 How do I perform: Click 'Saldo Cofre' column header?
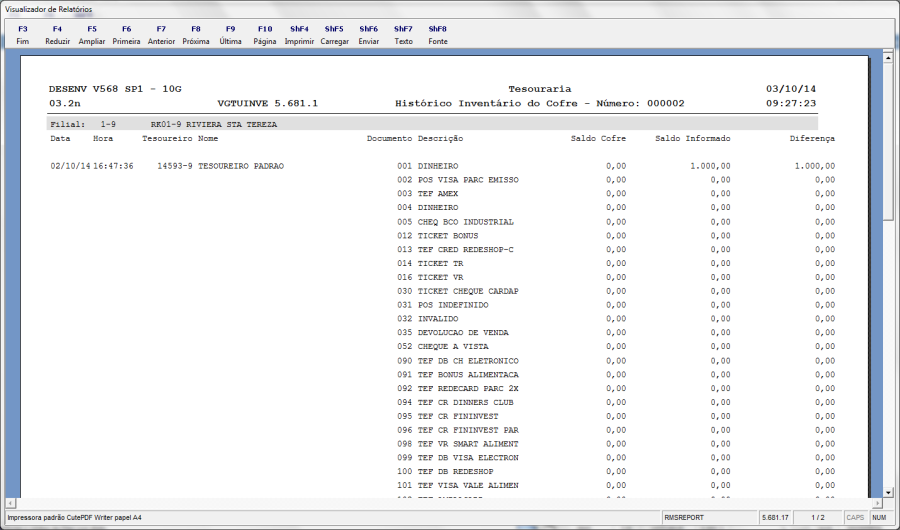[598, 138]
